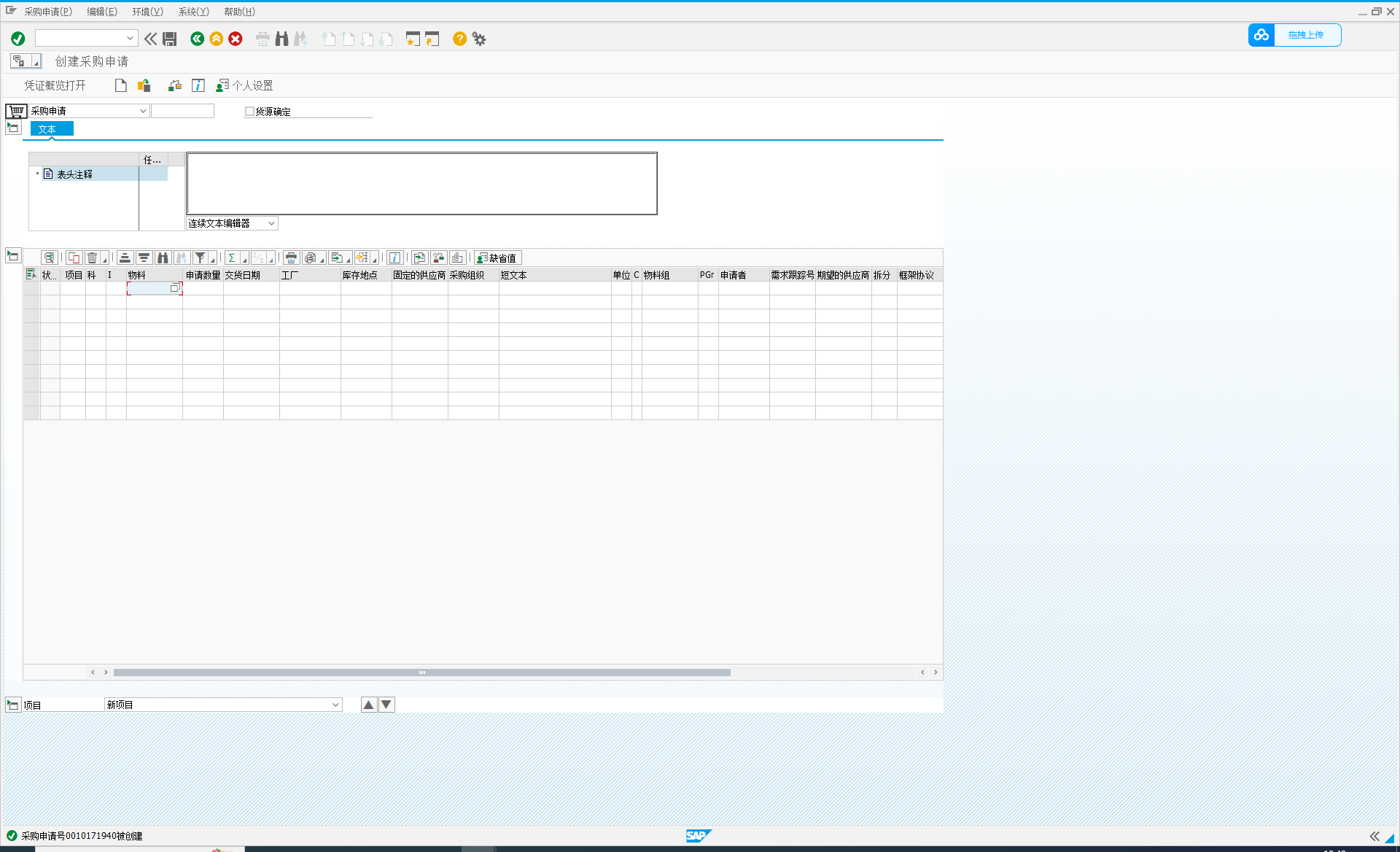Click the binoculars find icon in grid toolbar
The image size is (1400, 852).
(163, 257)
